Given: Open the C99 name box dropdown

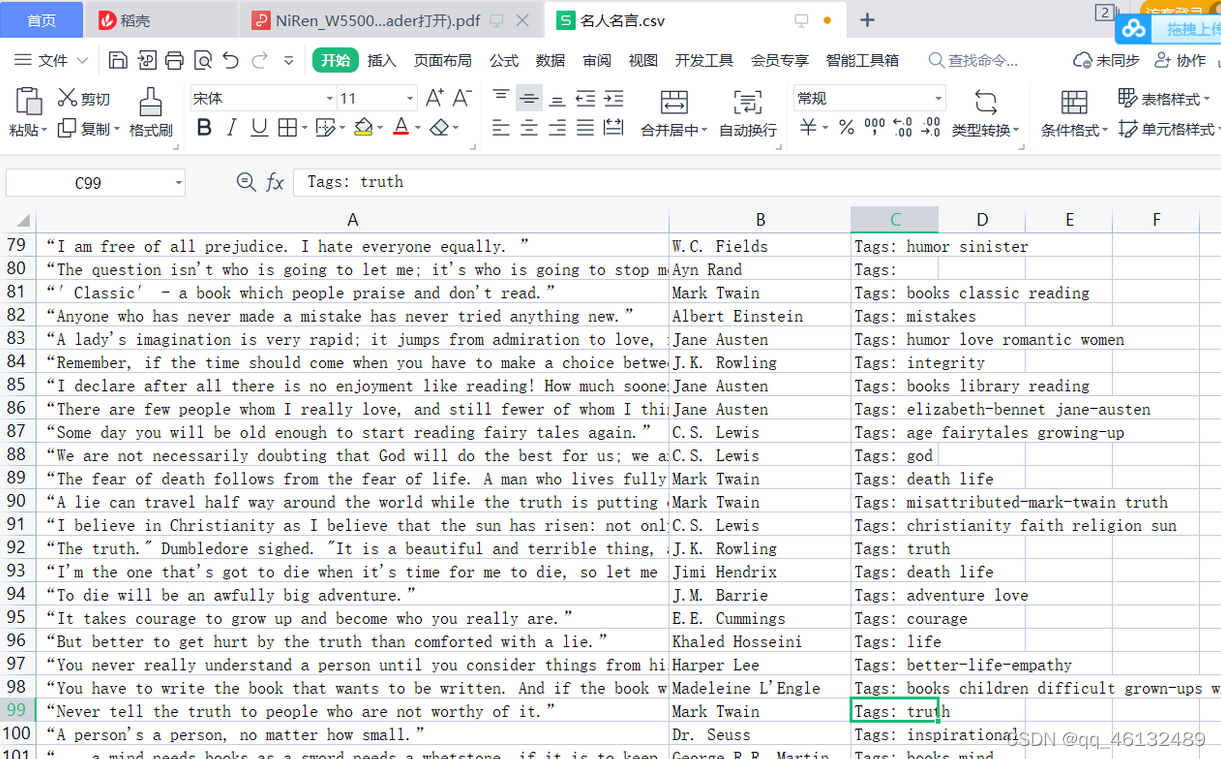Looking at the screenshot, I should pyautogui.click(x=179, y=183).
